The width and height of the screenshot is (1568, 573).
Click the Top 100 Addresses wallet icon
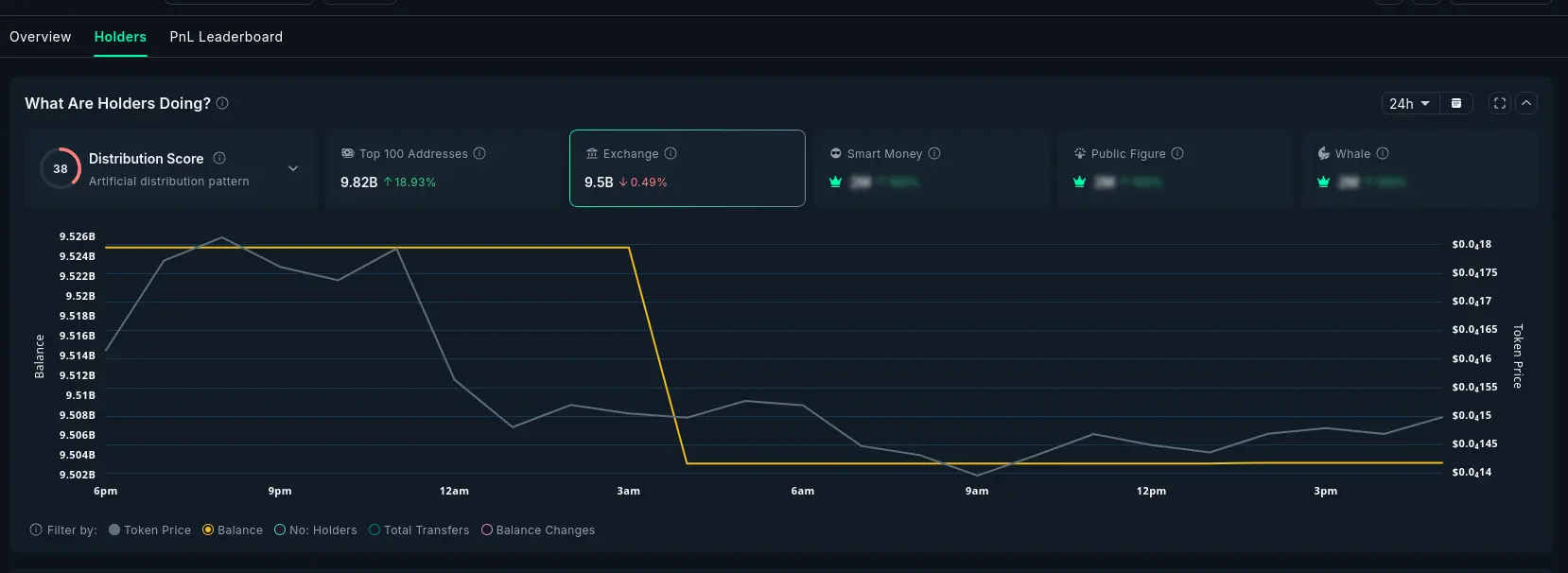coord(347,153)
